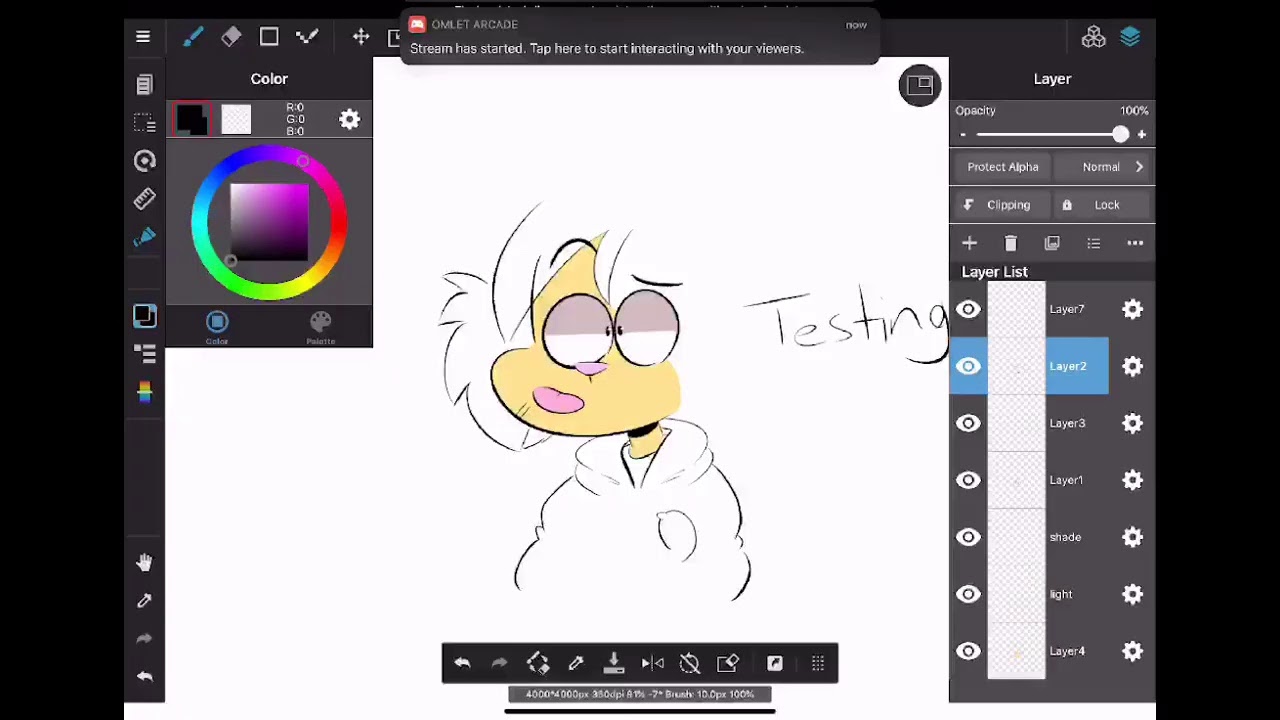Toggle Layer1 visibility eye
The image size is (1280, 720).
pyautogui.click(x=968, y=481)
